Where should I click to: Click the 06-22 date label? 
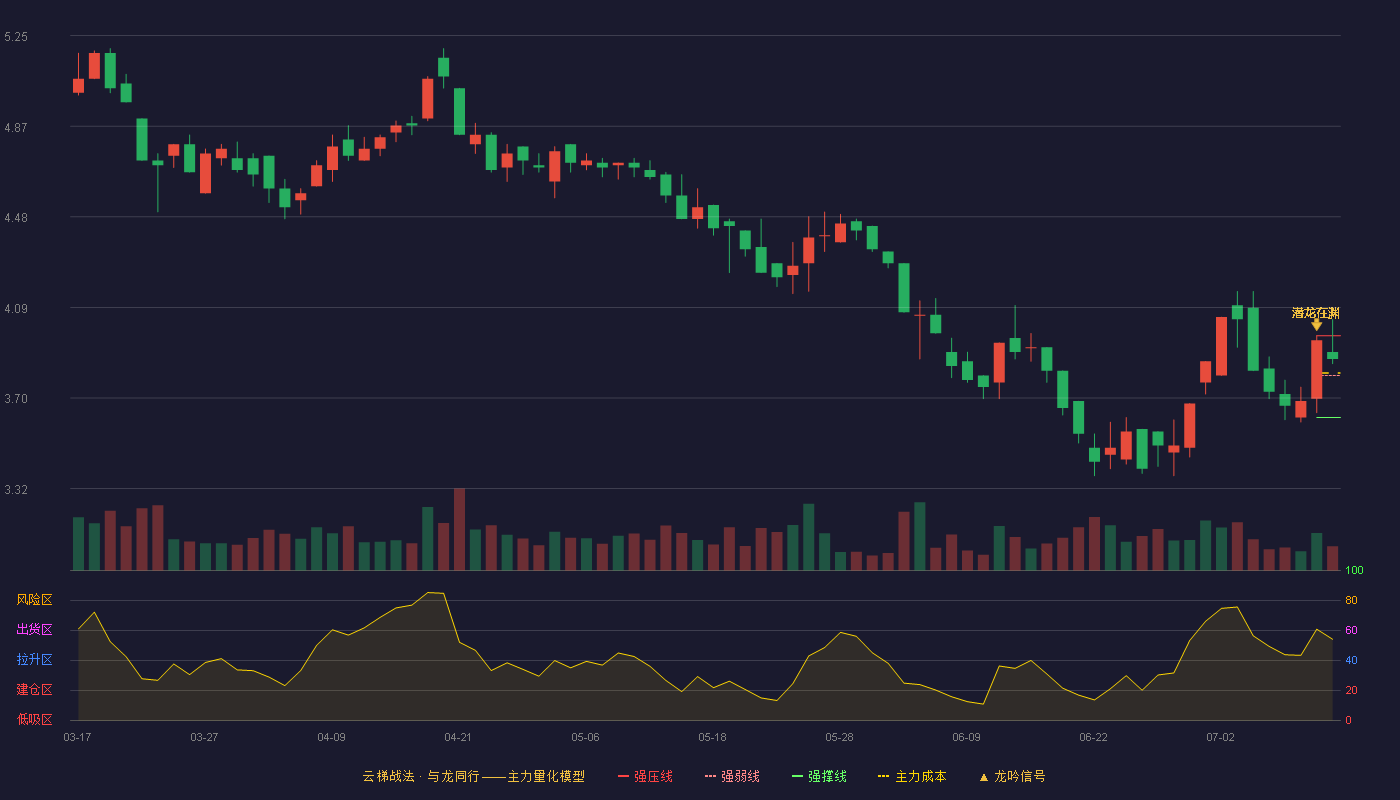coord(1093,737)
